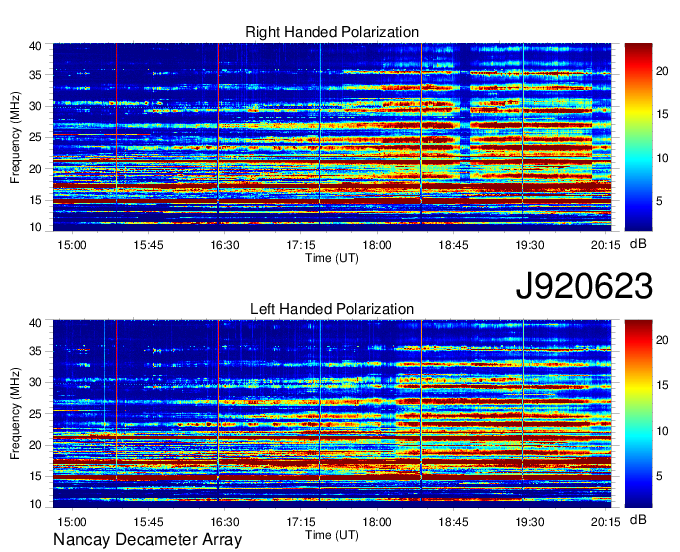
Task: Click the Right Handed plot's colorbar
Action: tap(638, 137)
